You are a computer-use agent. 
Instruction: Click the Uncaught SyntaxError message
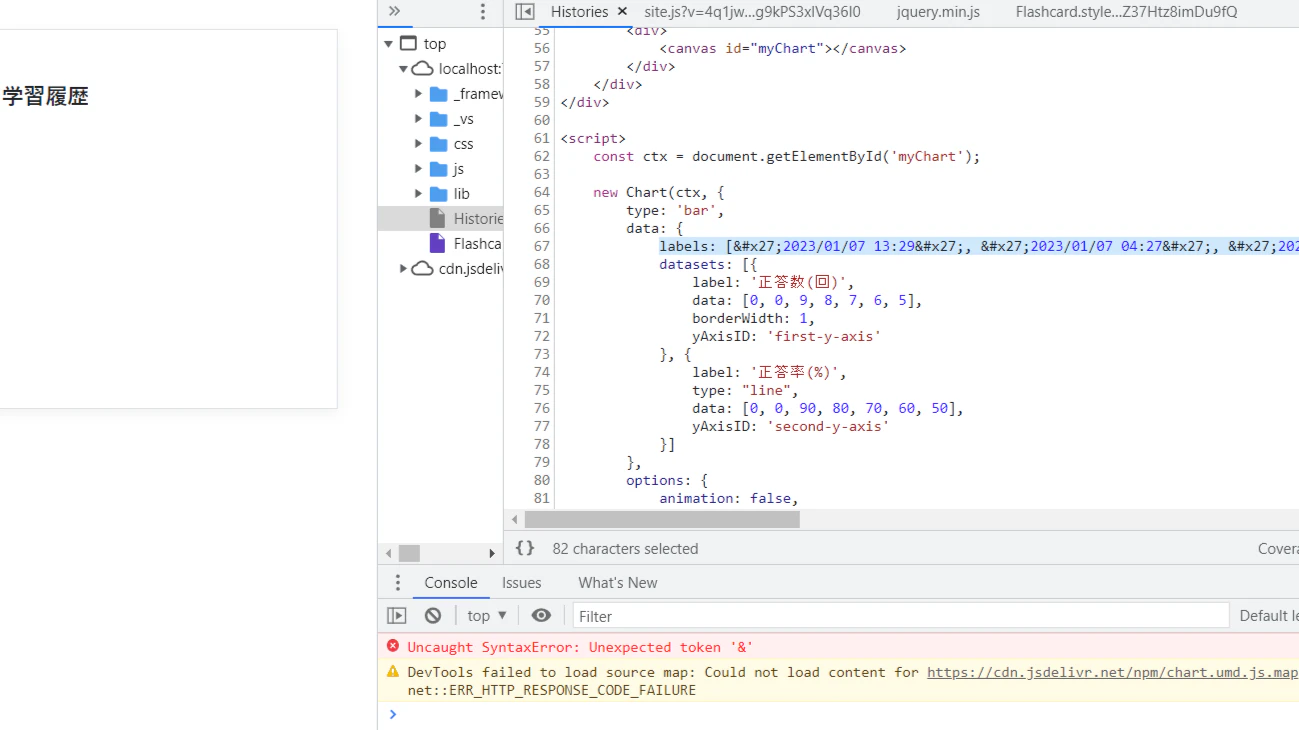pos(580,647)
